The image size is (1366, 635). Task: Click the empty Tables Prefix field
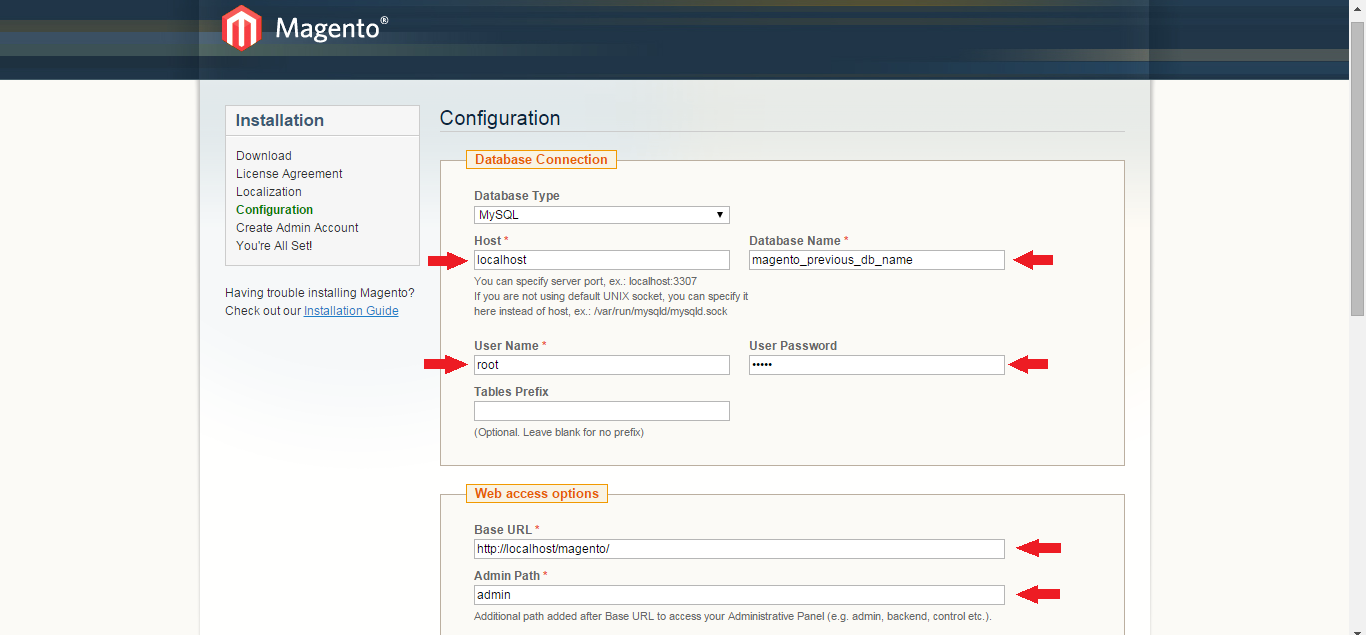click(x=602, y=411)
